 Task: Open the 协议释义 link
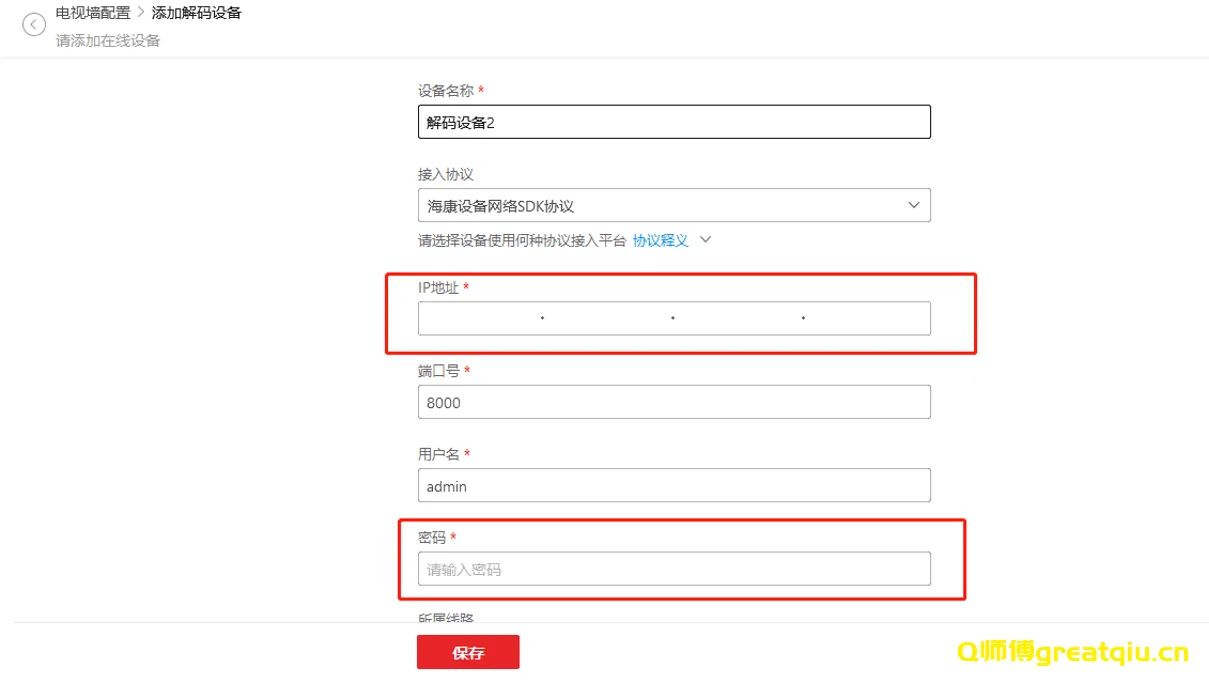660,240
